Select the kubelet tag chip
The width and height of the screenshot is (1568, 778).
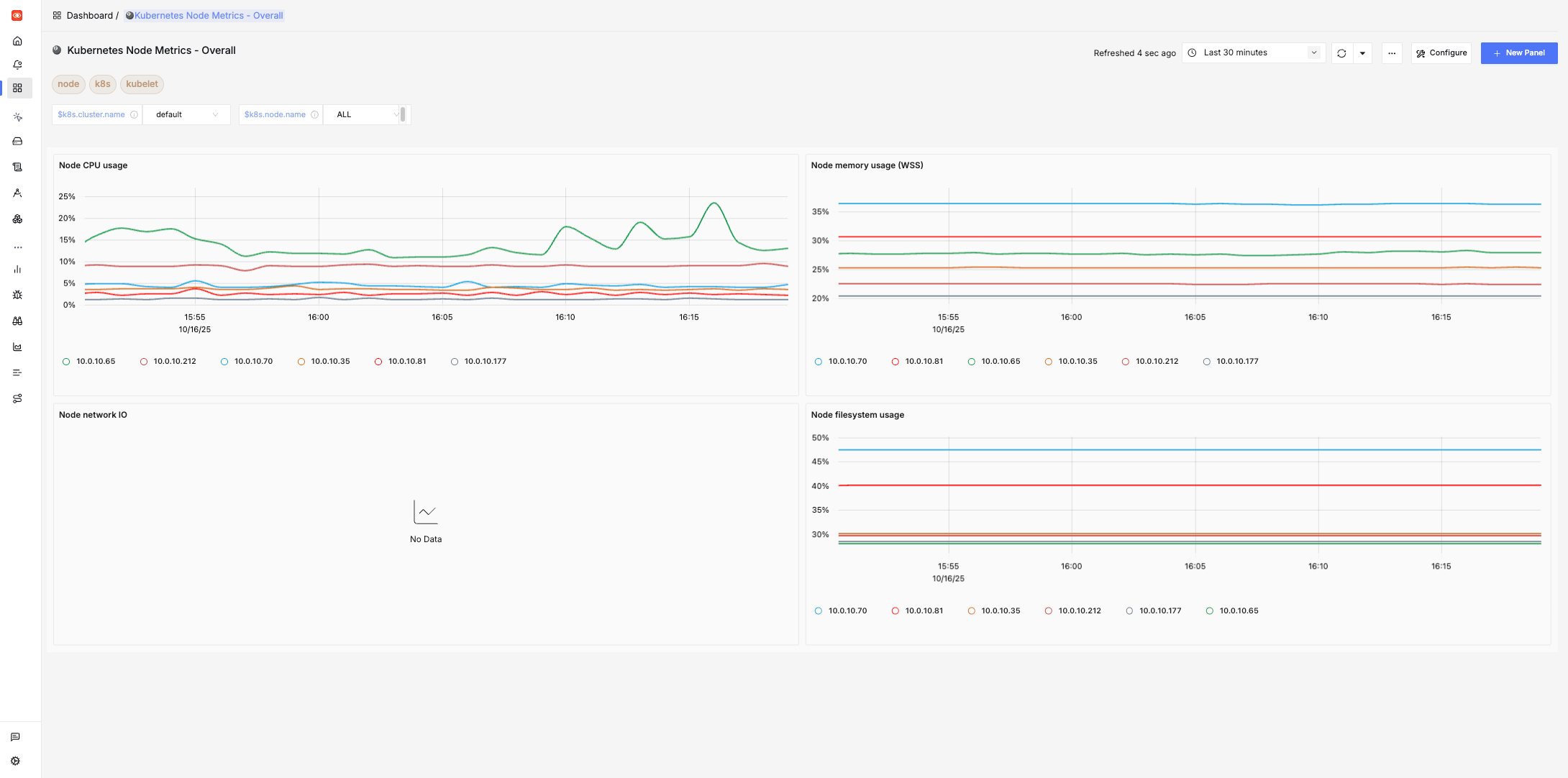pos(142,84)
